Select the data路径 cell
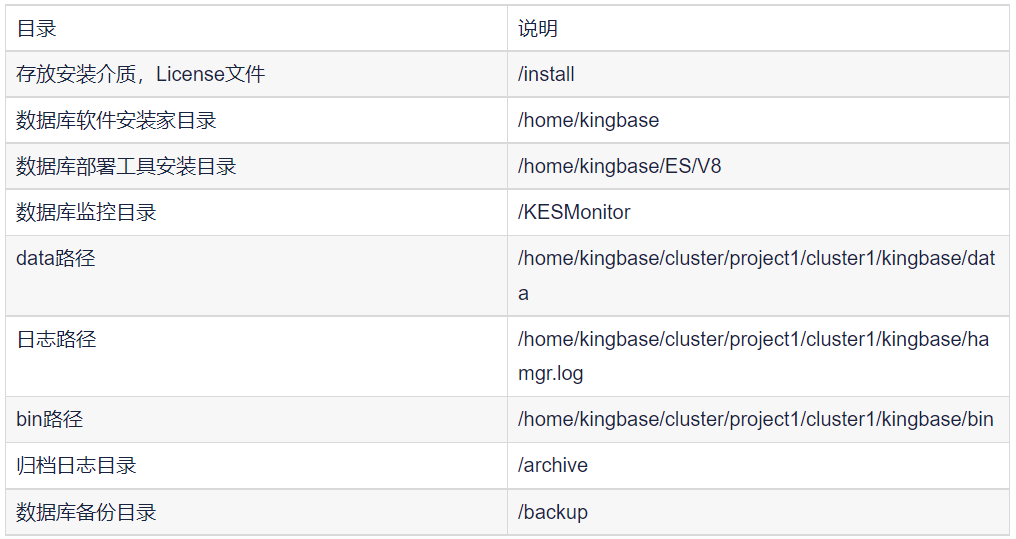Viewport: 1016px width, 539px height. pyautogui.click(x=56, y=259)
